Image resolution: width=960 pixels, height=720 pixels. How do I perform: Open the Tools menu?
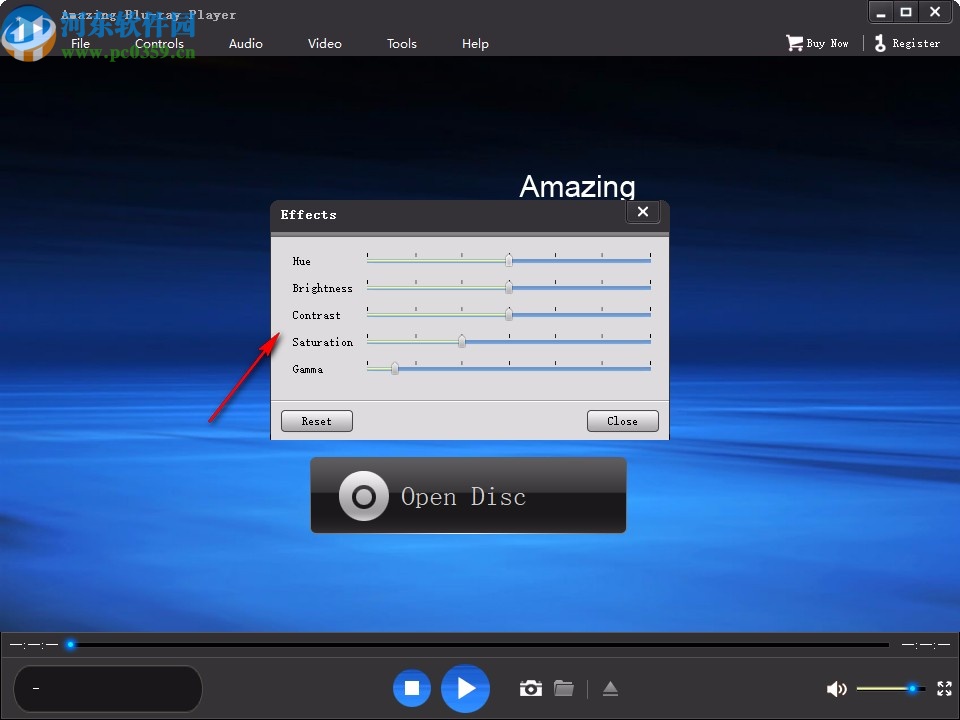401,43
